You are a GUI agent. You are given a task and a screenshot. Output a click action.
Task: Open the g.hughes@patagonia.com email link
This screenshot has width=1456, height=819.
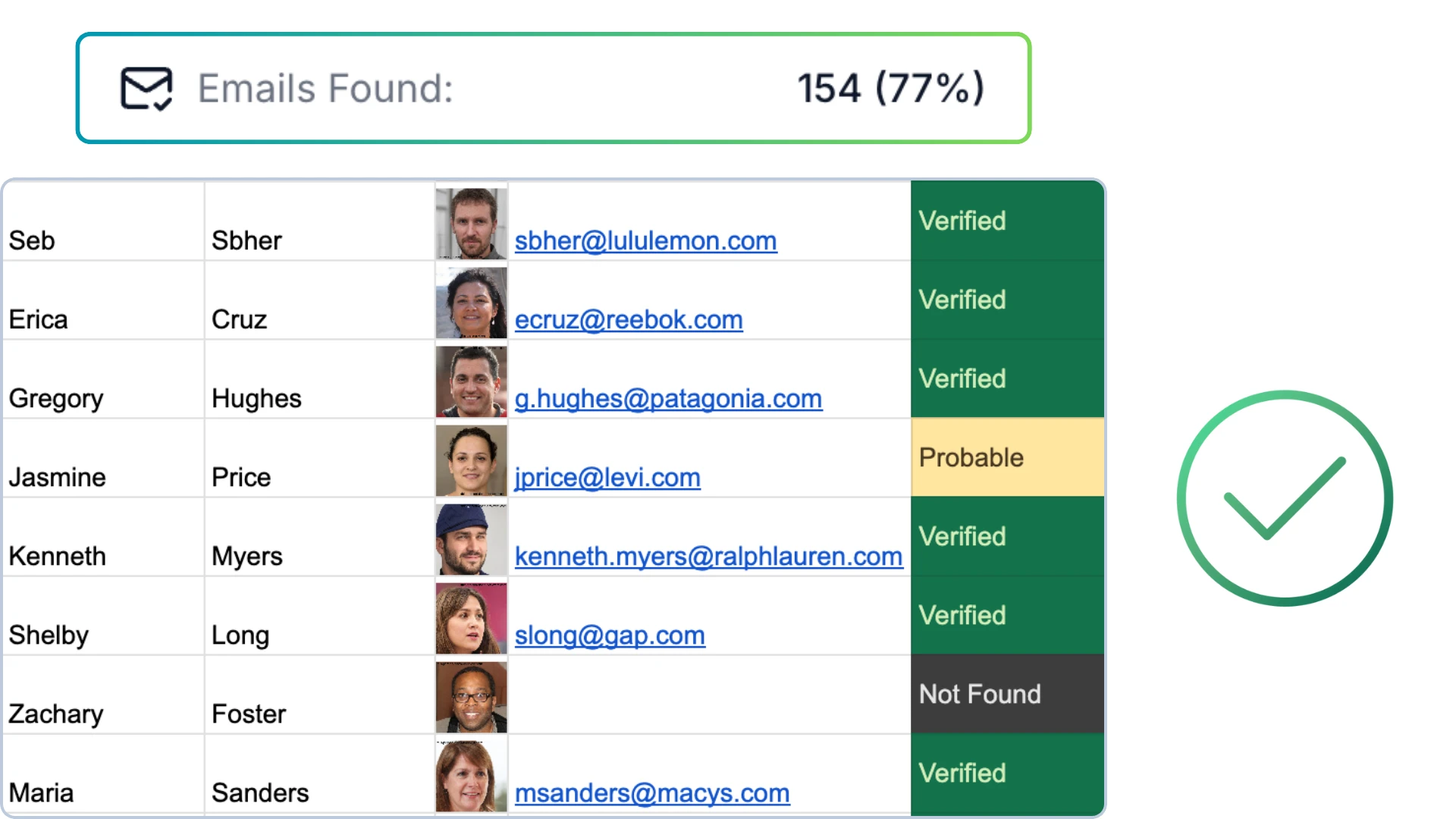(668, 399)
